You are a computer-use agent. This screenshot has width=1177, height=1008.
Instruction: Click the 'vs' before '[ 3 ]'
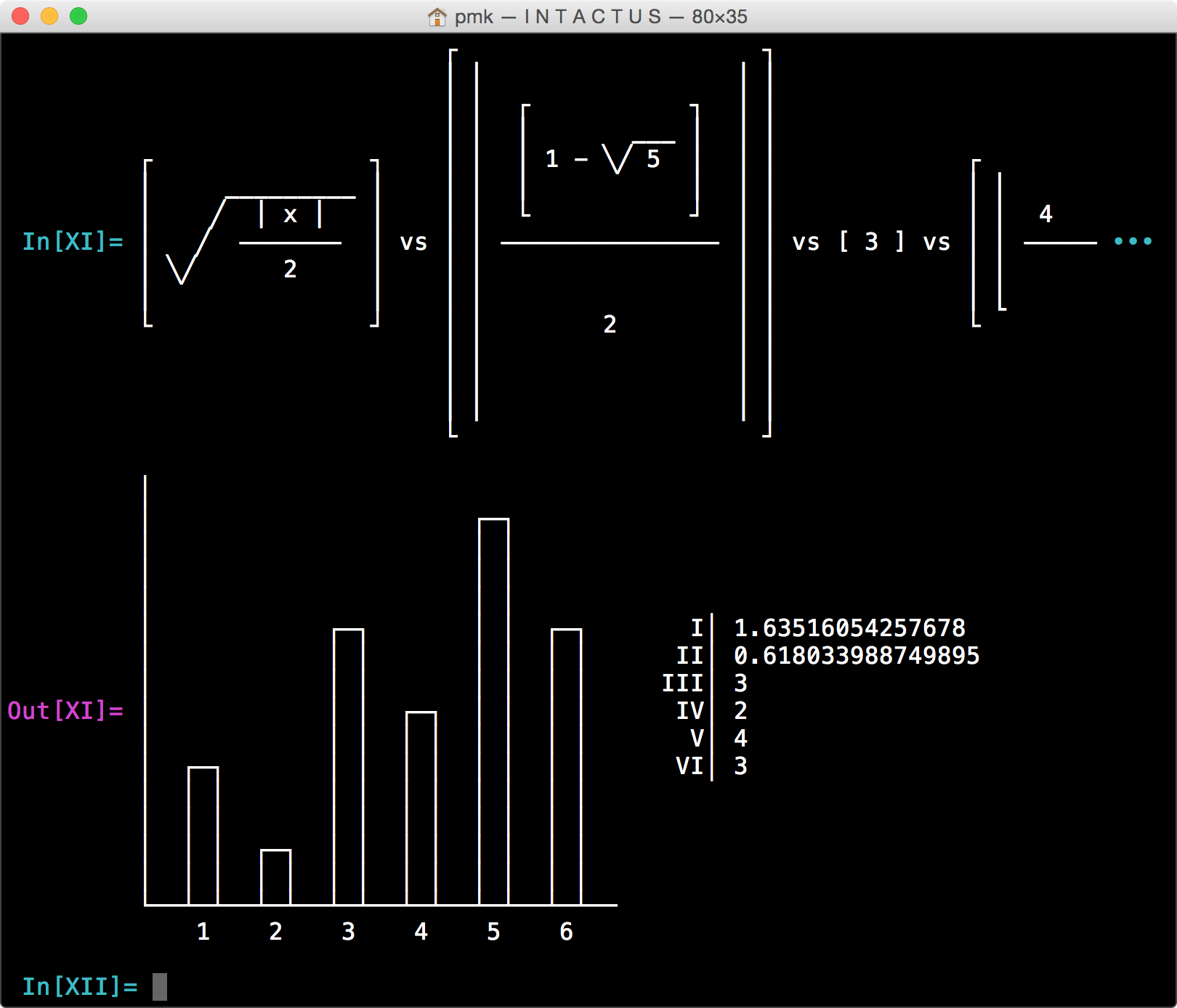806,242
